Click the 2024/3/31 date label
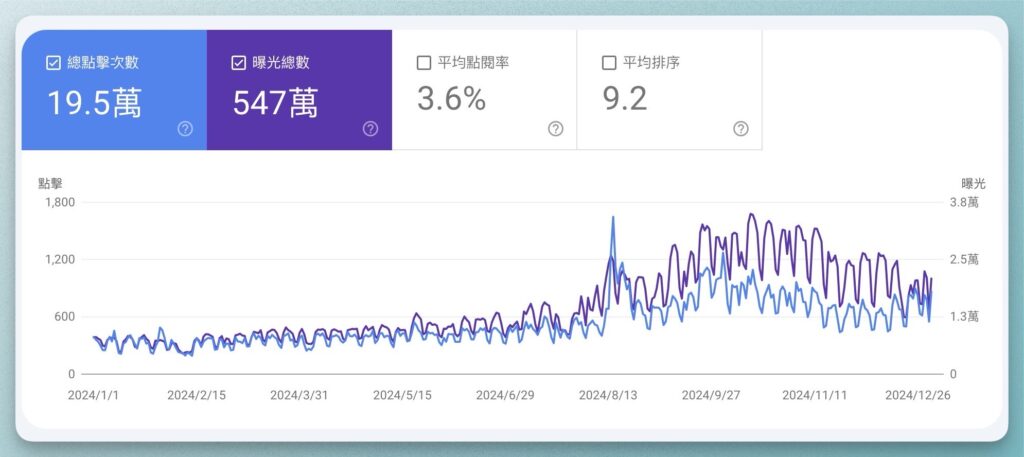Image resolution: width=1024 pixels, height=457 pixels. (x=299, y=396)
